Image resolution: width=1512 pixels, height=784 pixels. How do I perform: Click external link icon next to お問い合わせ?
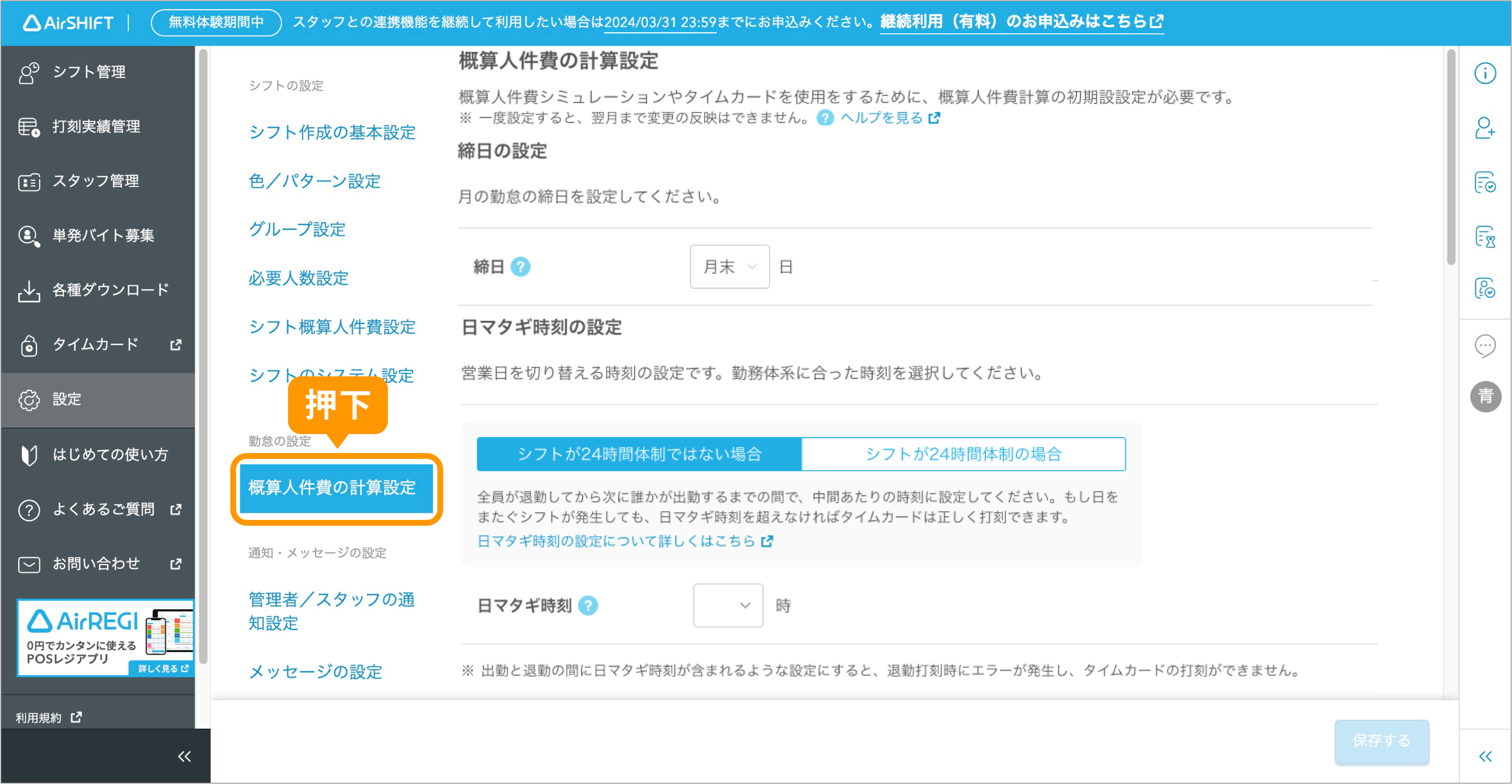pyautogui.click(x=175, y=564)
